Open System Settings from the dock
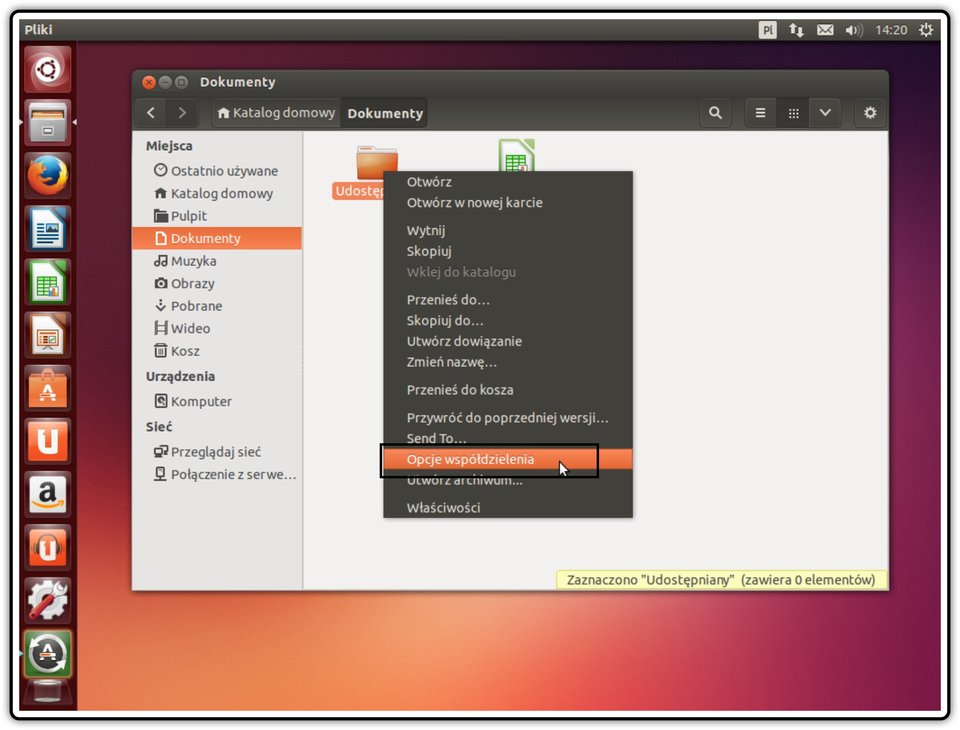 pos(48,601)
